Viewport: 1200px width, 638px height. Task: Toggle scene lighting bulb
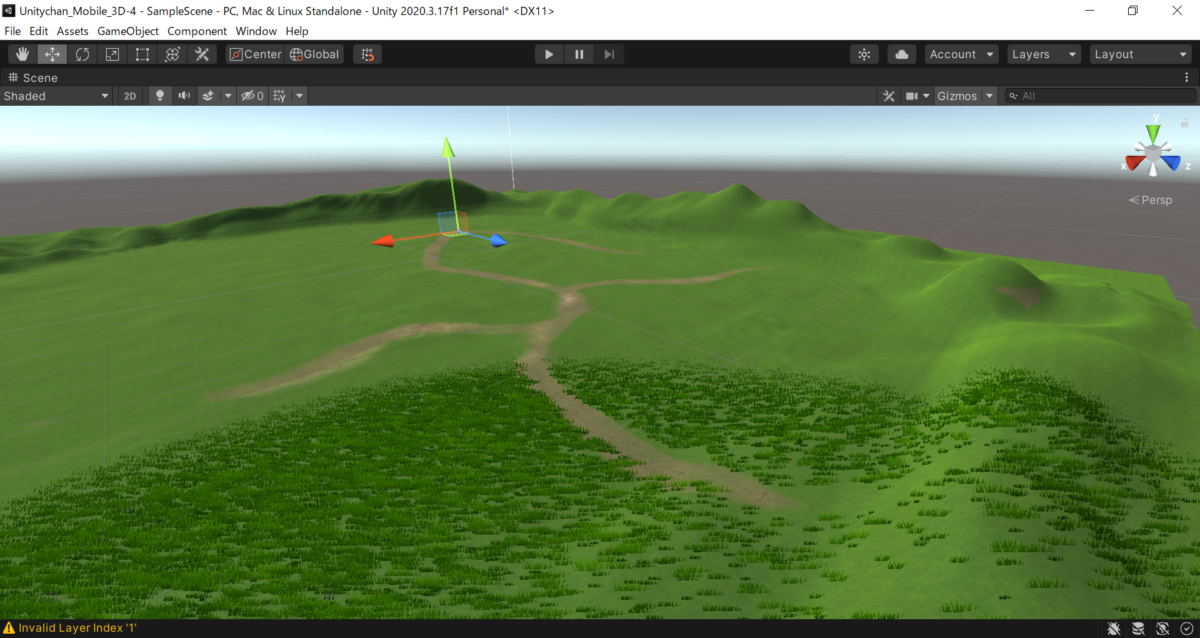(x=159, y=96)
